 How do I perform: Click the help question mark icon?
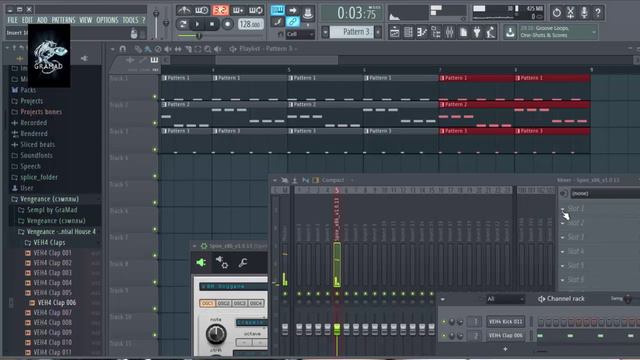[598, 13]
